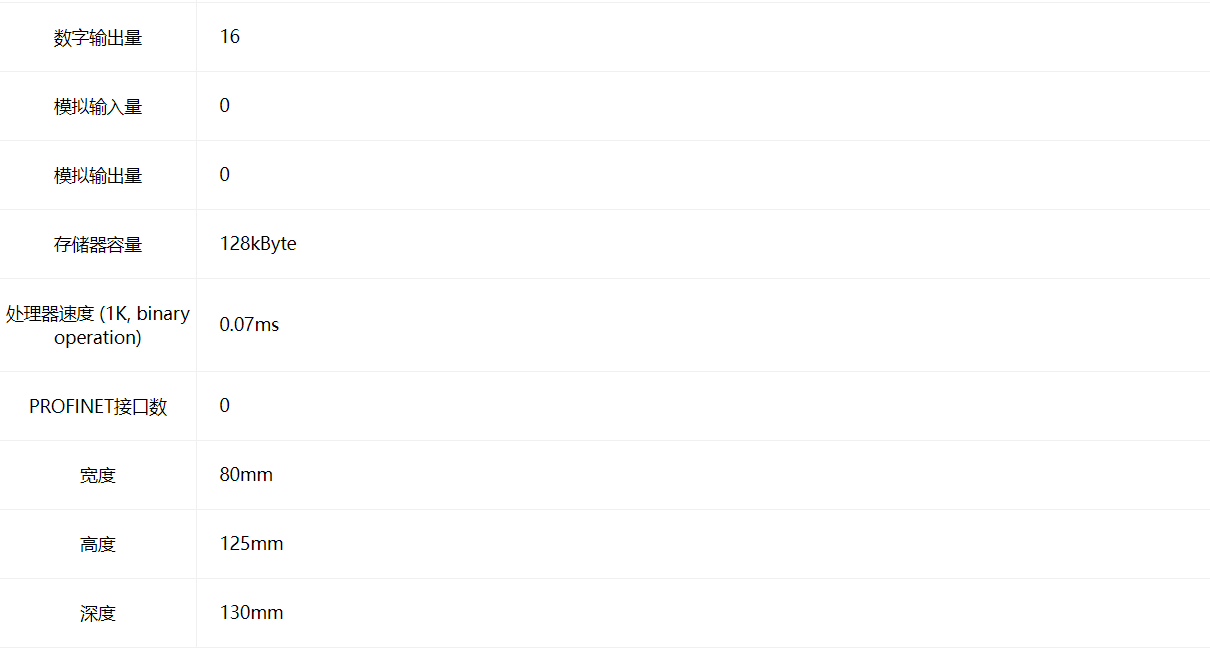Click the 模拟输入量 row label
This screenshot has width=1210, height=653.
[x=98, y=107]
